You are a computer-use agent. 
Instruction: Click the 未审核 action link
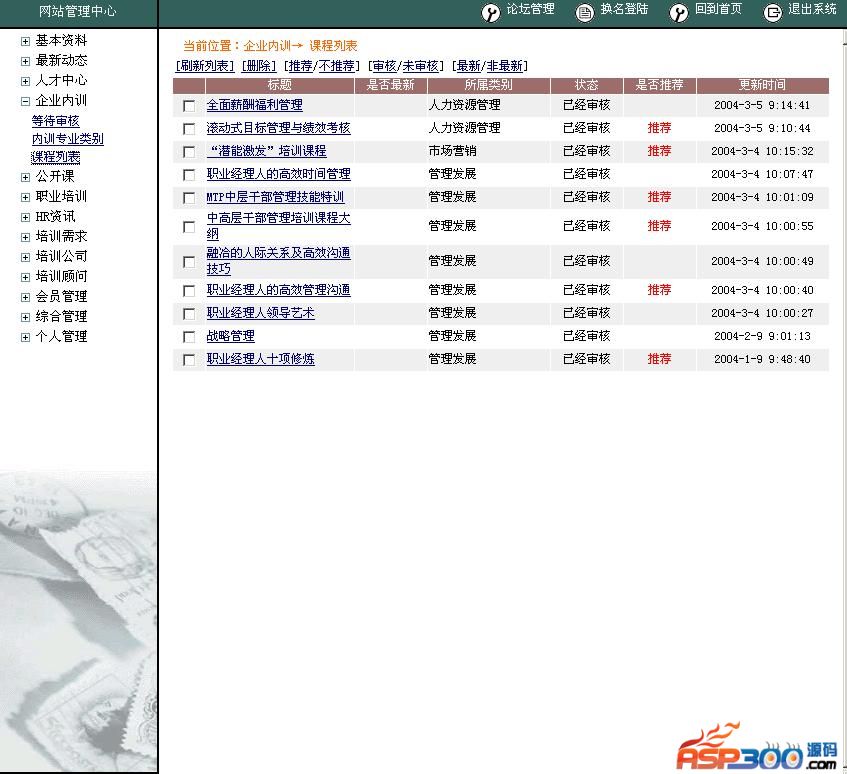tap(421, 66)
